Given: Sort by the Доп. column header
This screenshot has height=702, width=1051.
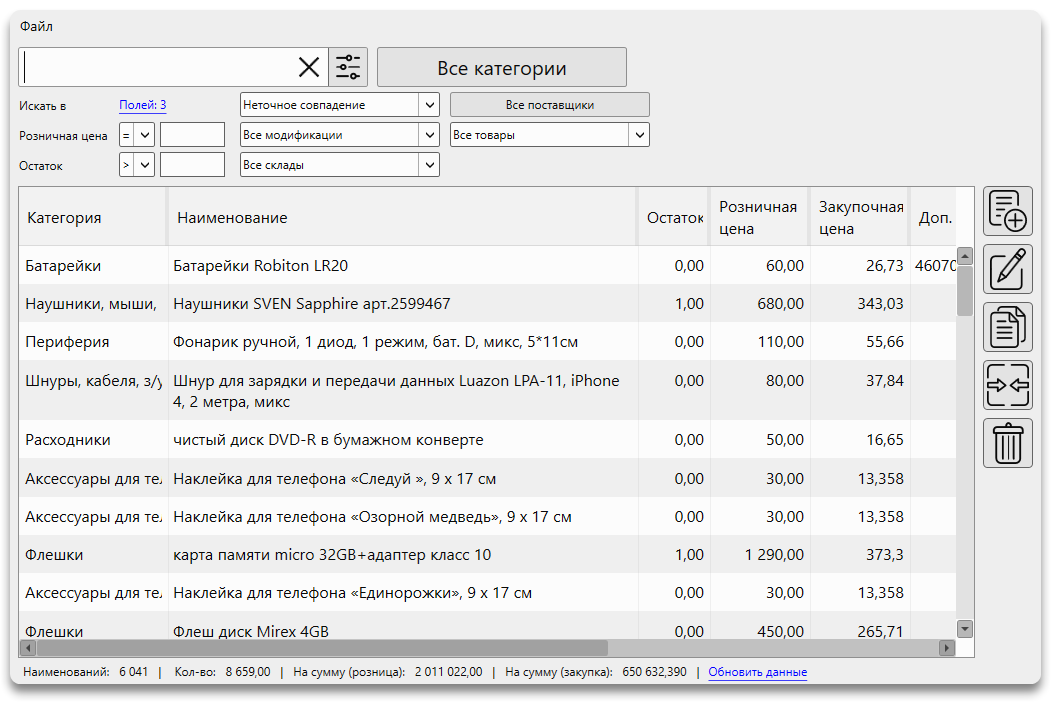Looking at the screenshot, I should point(934,217).
